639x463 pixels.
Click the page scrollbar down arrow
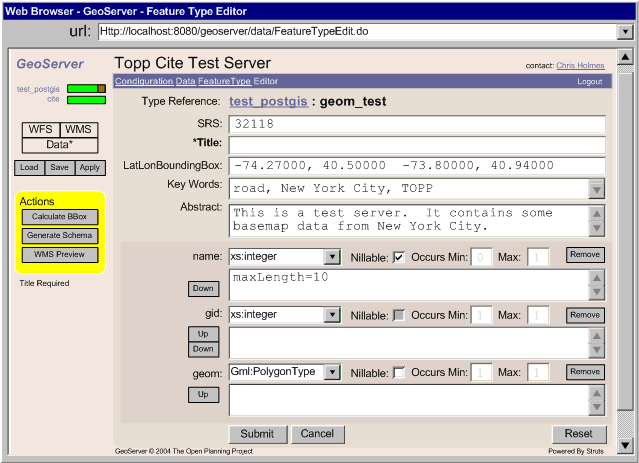point(625,445)
